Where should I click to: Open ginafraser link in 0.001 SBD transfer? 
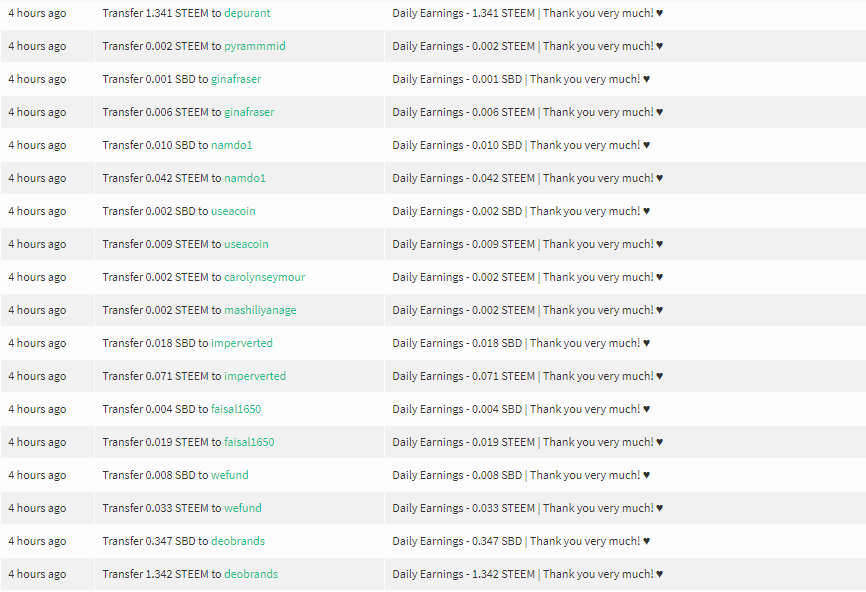(x=236, y=79)
